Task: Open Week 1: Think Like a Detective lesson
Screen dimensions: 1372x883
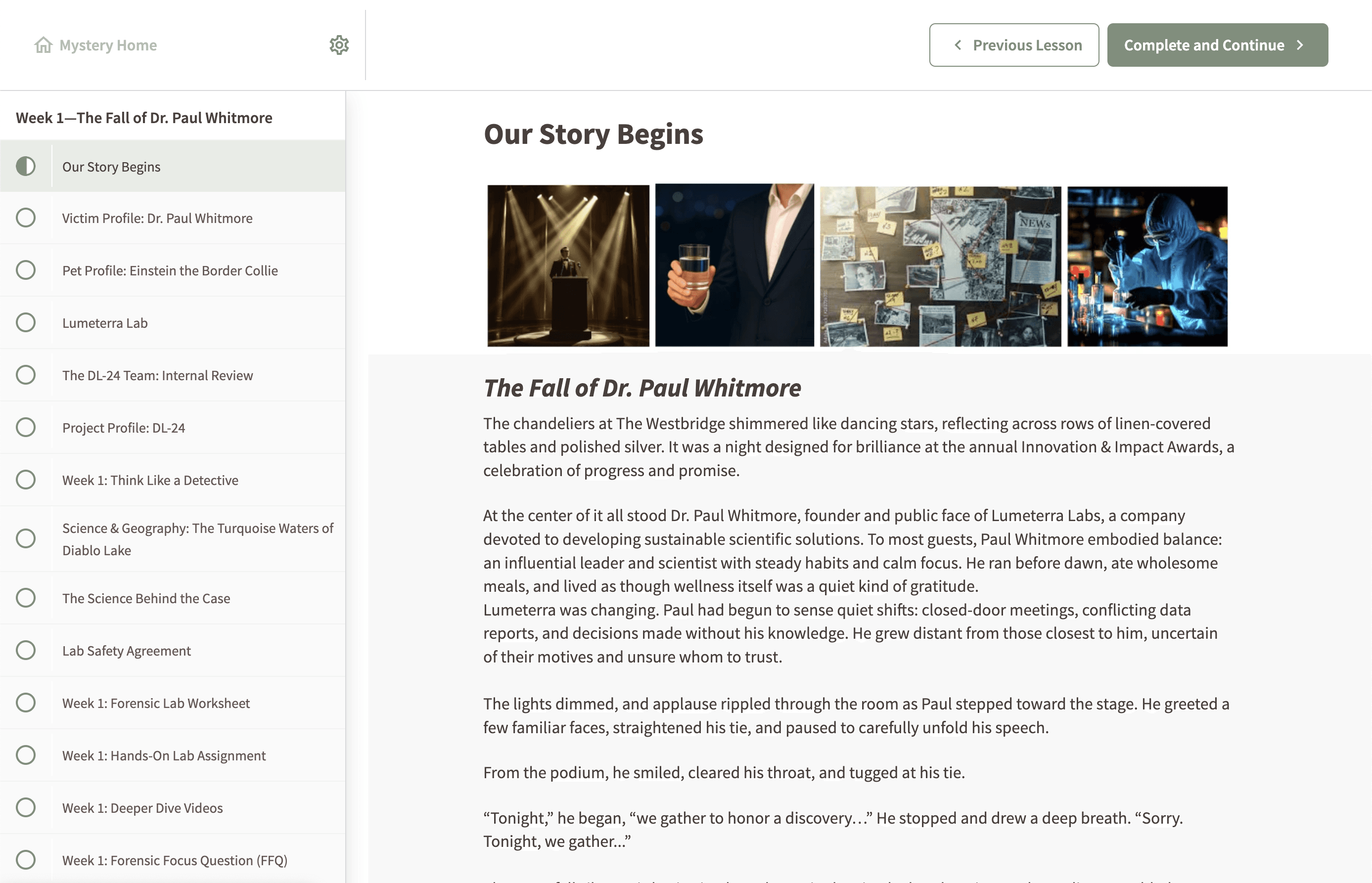Action: (150, 480)
